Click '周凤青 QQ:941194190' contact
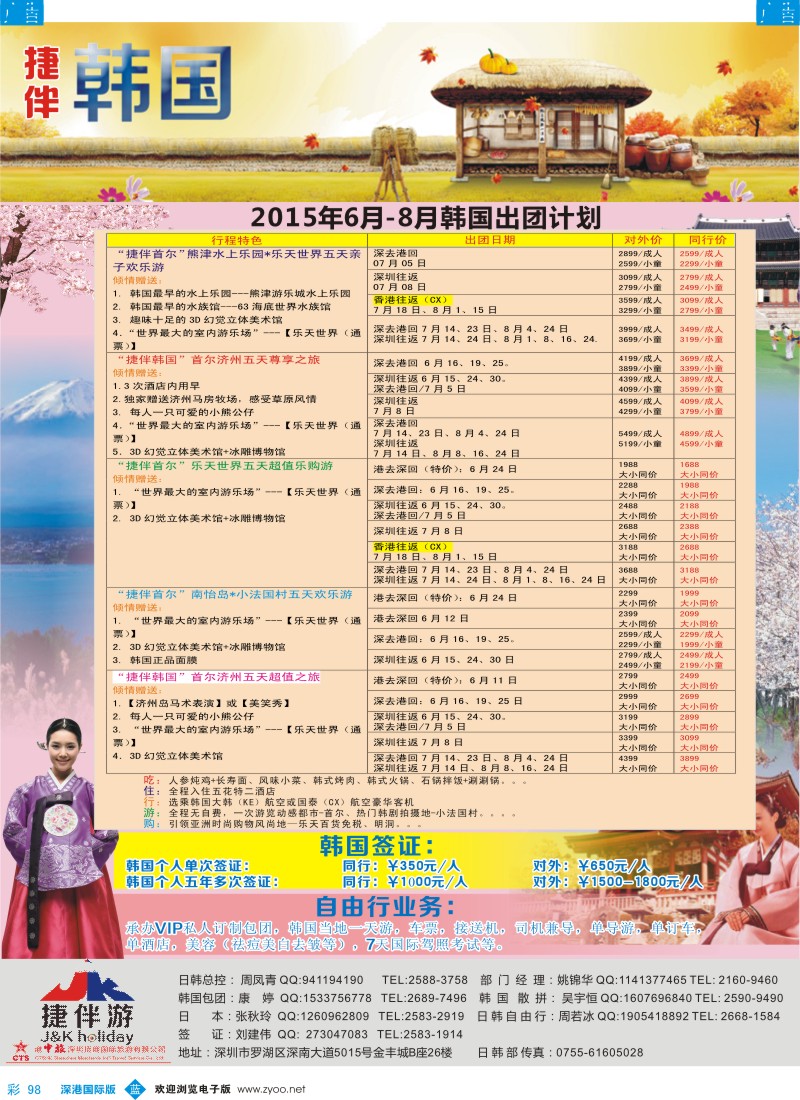 coord(302,980)
